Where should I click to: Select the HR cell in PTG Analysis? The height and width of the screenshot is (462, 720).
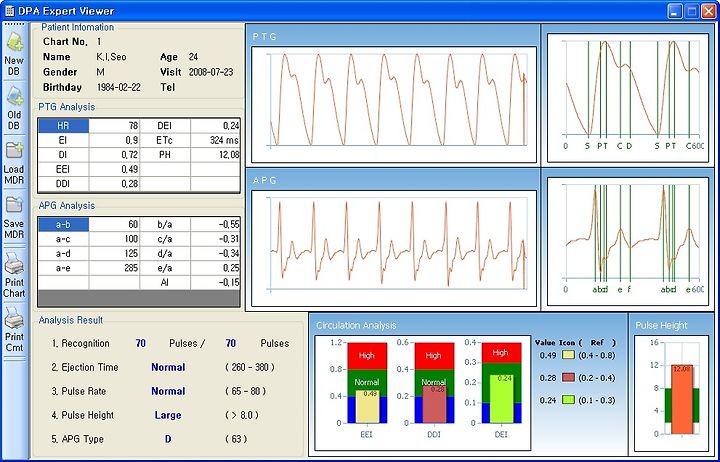click(x=63, y=125)
